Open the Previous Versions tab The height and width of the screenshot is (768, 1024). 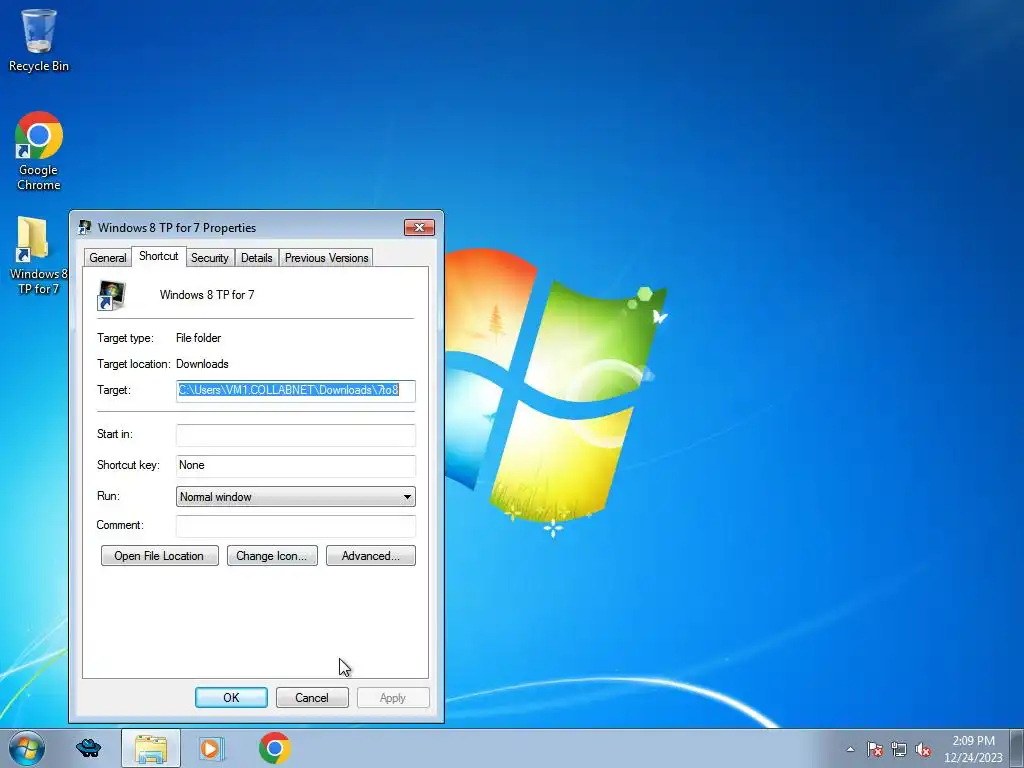pyautogui.click(x=327, y=258)
